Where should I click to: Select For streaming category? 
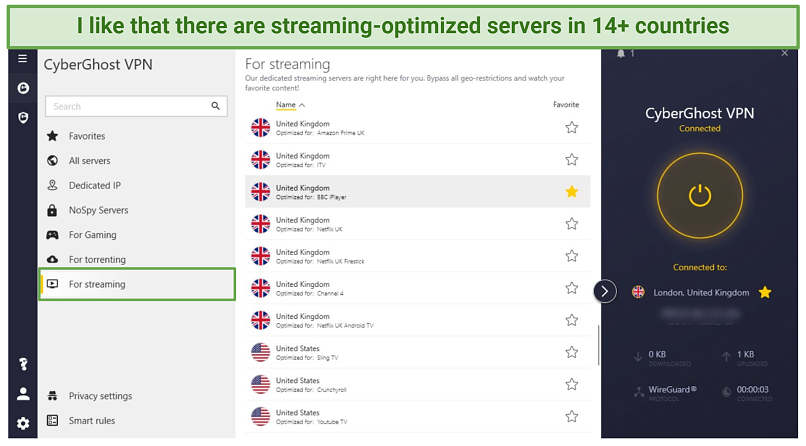pyautogui.click(x=137, y=284)
